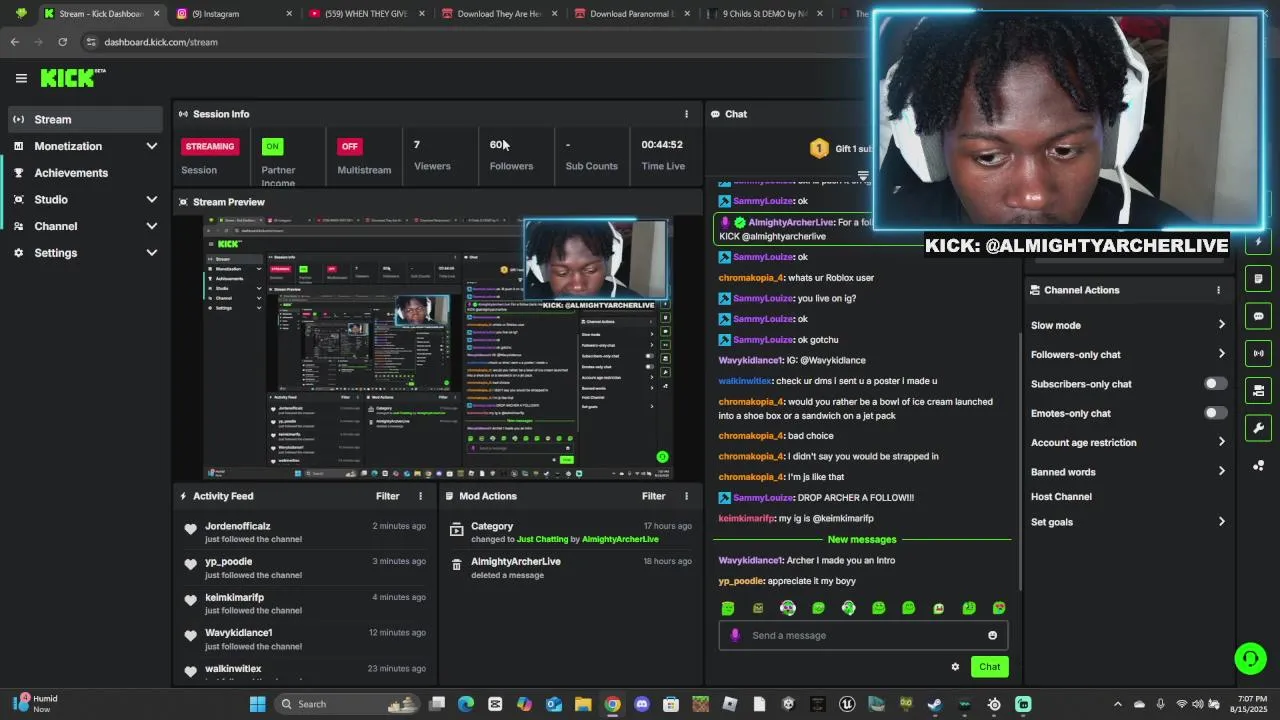Open Host Channel action
Image resolution: width=1280 pixels, height=720 pixels.
1061,497
